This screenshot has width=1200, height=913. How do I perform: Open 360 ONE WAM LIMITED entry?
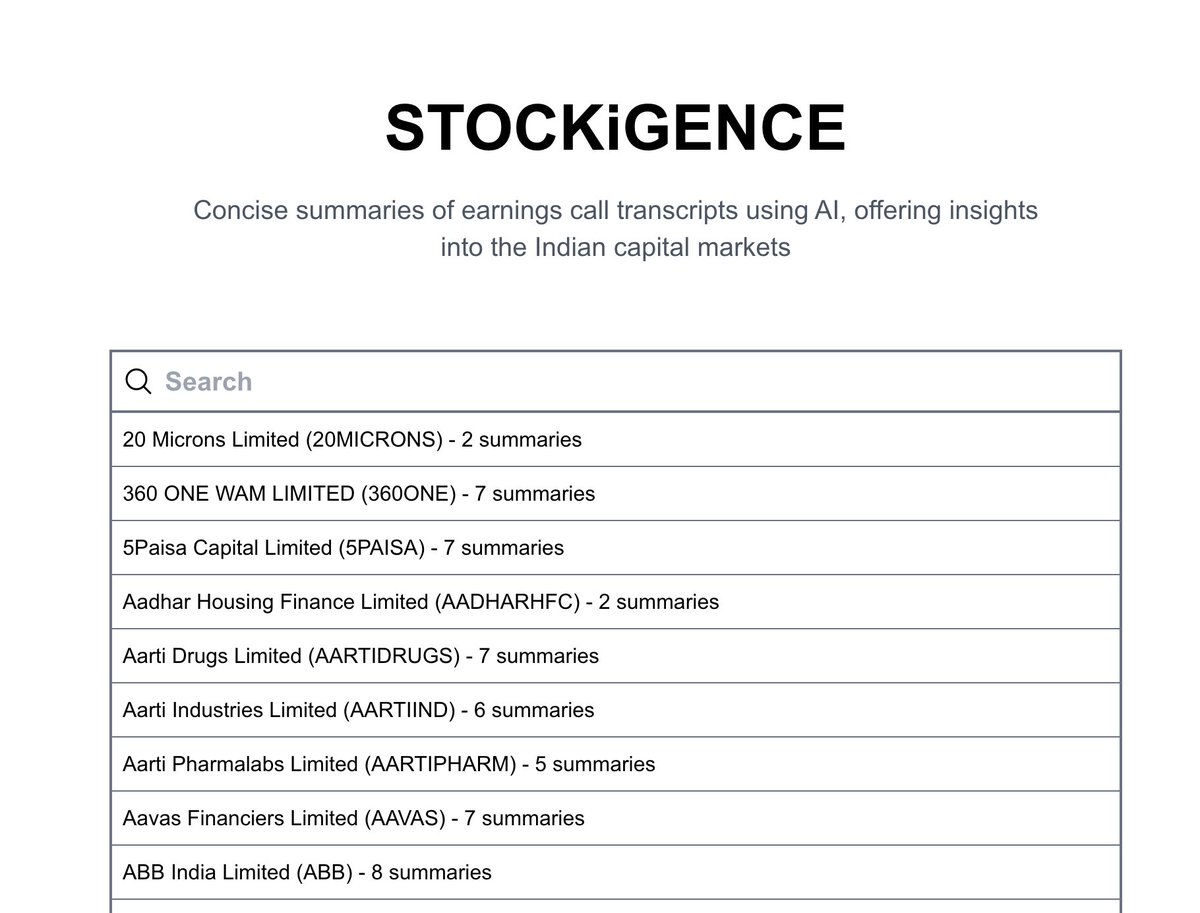point(358,493)
